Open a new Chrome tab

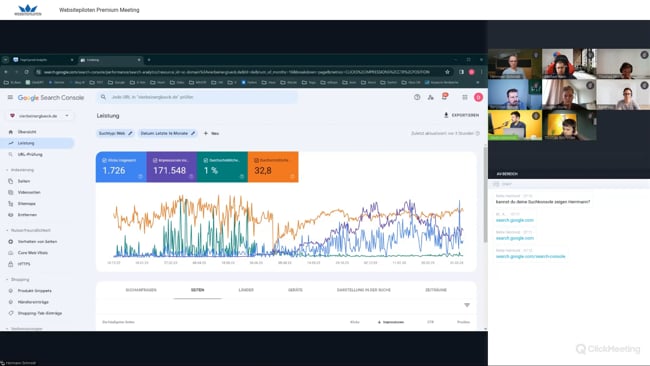click(x=149, y=60)
